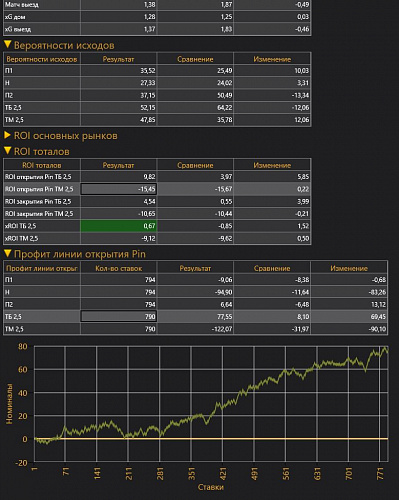Select the Н profit result -94,90
This screenshot has width=399, height=500.
[195, 292]
